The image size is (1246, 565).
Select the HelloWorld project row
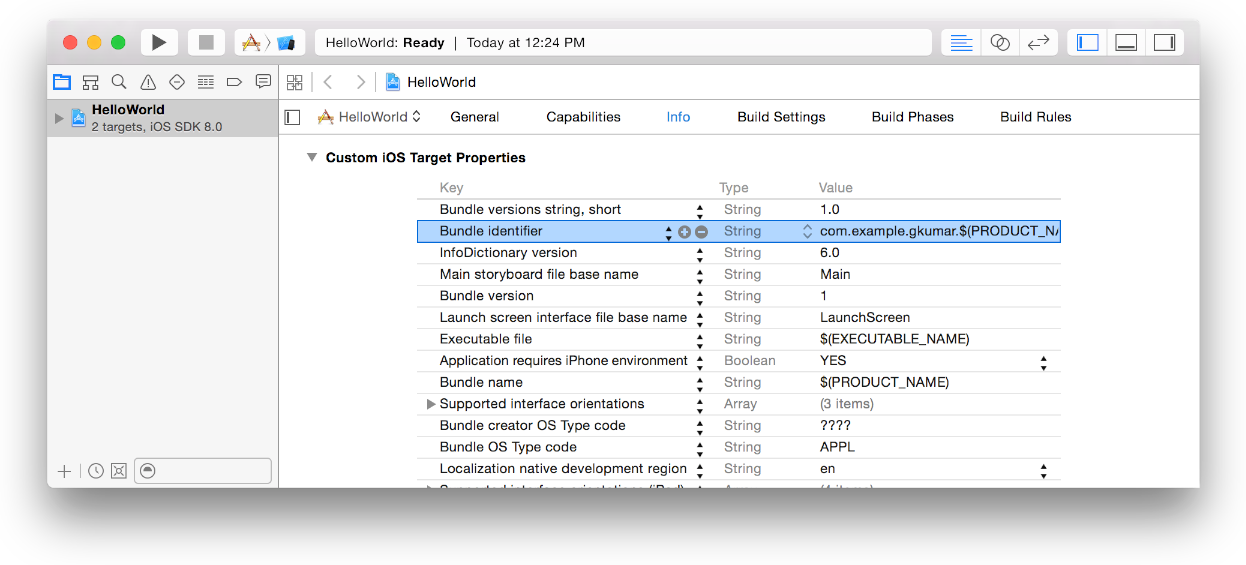[x=163, y=118]
